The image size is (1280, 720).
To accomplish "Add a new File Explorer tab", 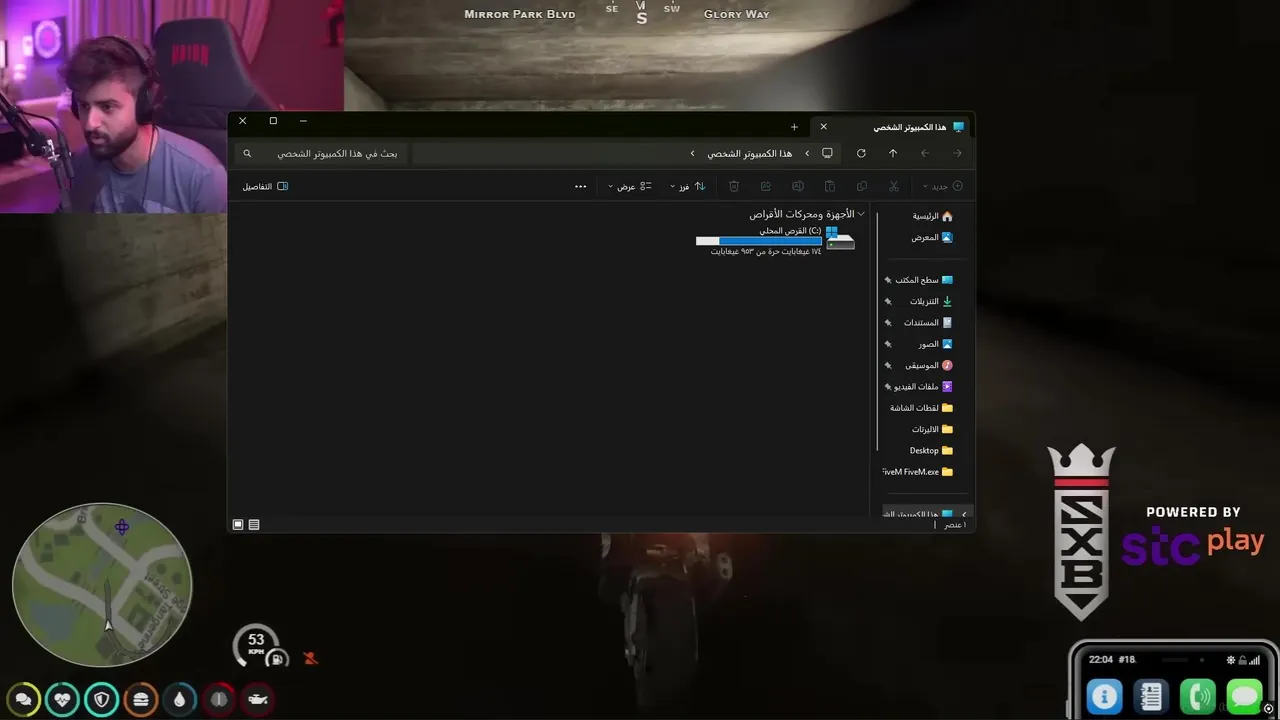I will click(794, 127).
